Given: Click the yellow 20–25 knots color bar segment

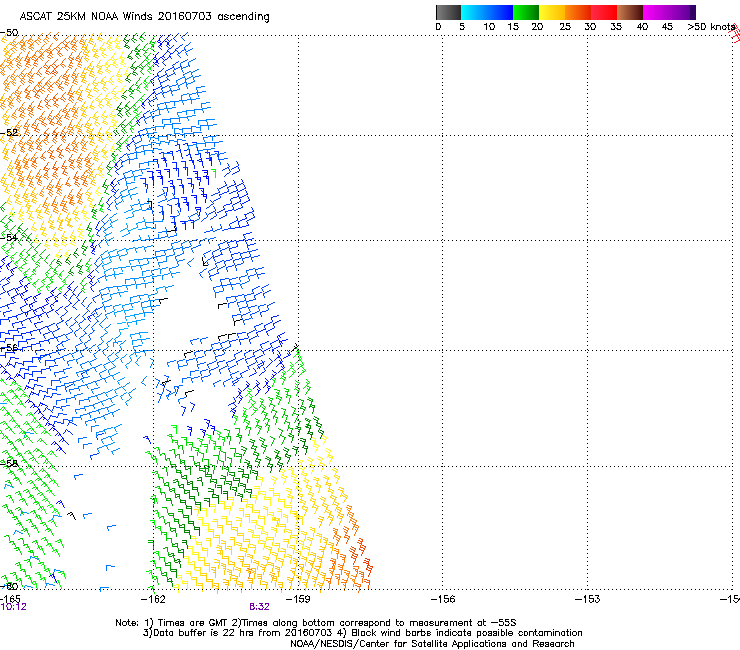Looking at the screenshot, I should point(552,12).
